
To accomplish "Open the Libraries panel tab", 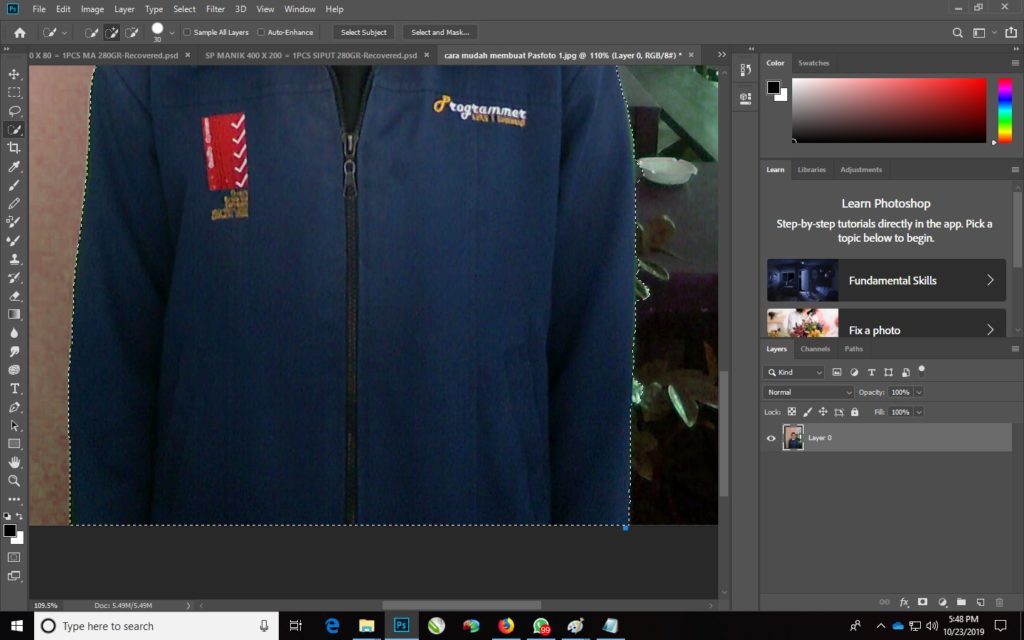I will click(811, 170).
